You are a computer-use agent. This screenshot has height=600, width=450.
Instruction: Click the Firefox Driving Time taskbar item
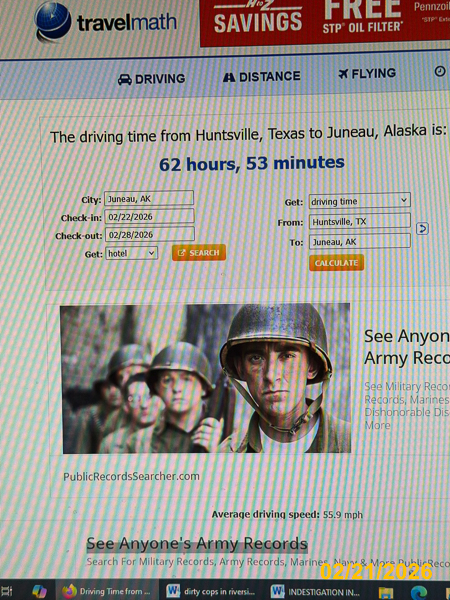pyautogui.click(x=107, y=591)
